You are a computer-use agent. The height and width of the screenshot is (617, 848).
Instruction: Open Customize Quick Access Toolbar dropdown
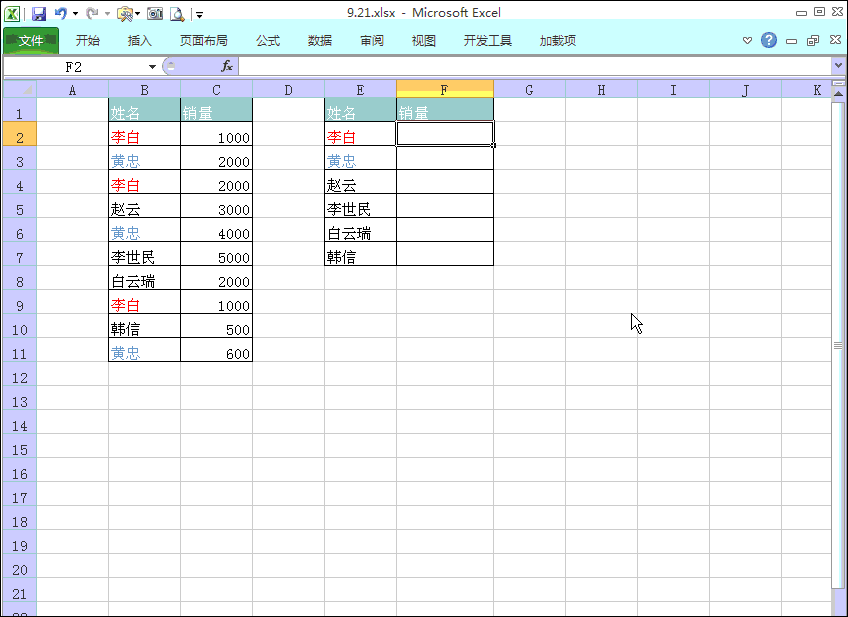200,15
